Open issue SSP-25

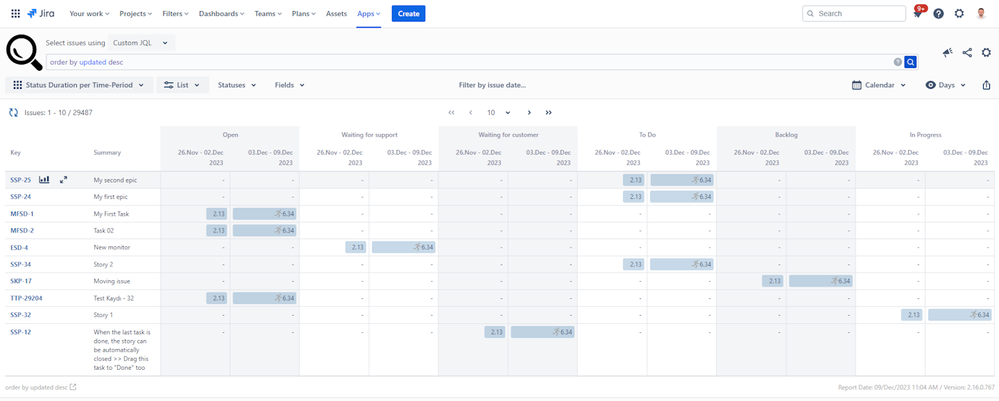(20, 180)
